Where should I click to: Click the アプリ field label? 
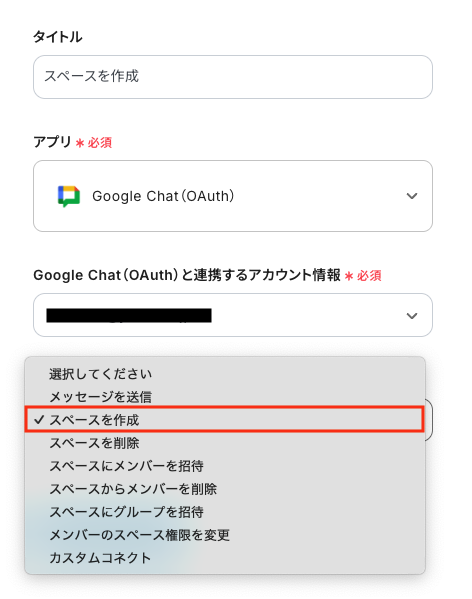52,142
